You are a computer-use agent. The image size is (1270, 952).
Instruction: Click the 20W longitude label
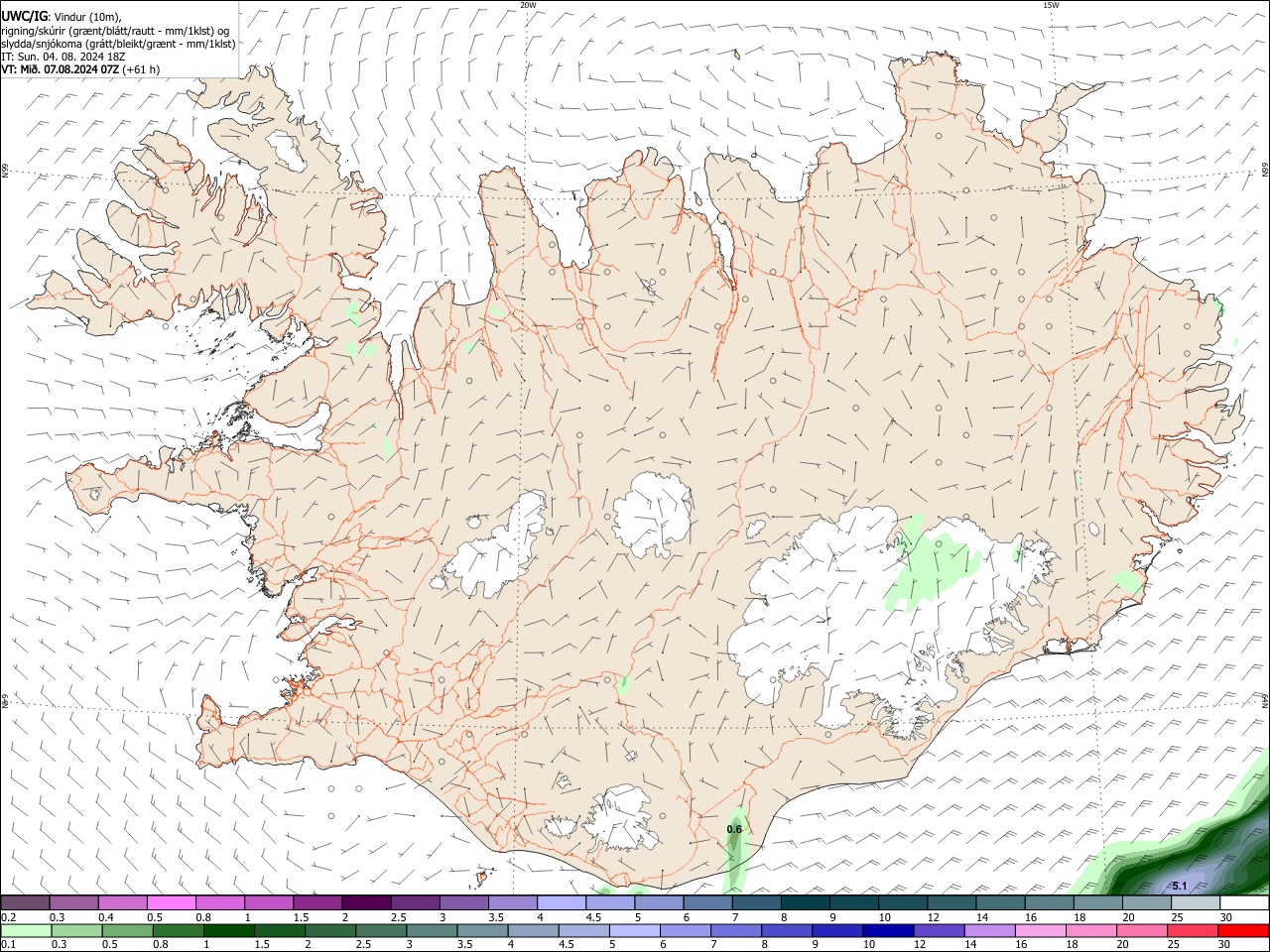coord(528,5)
